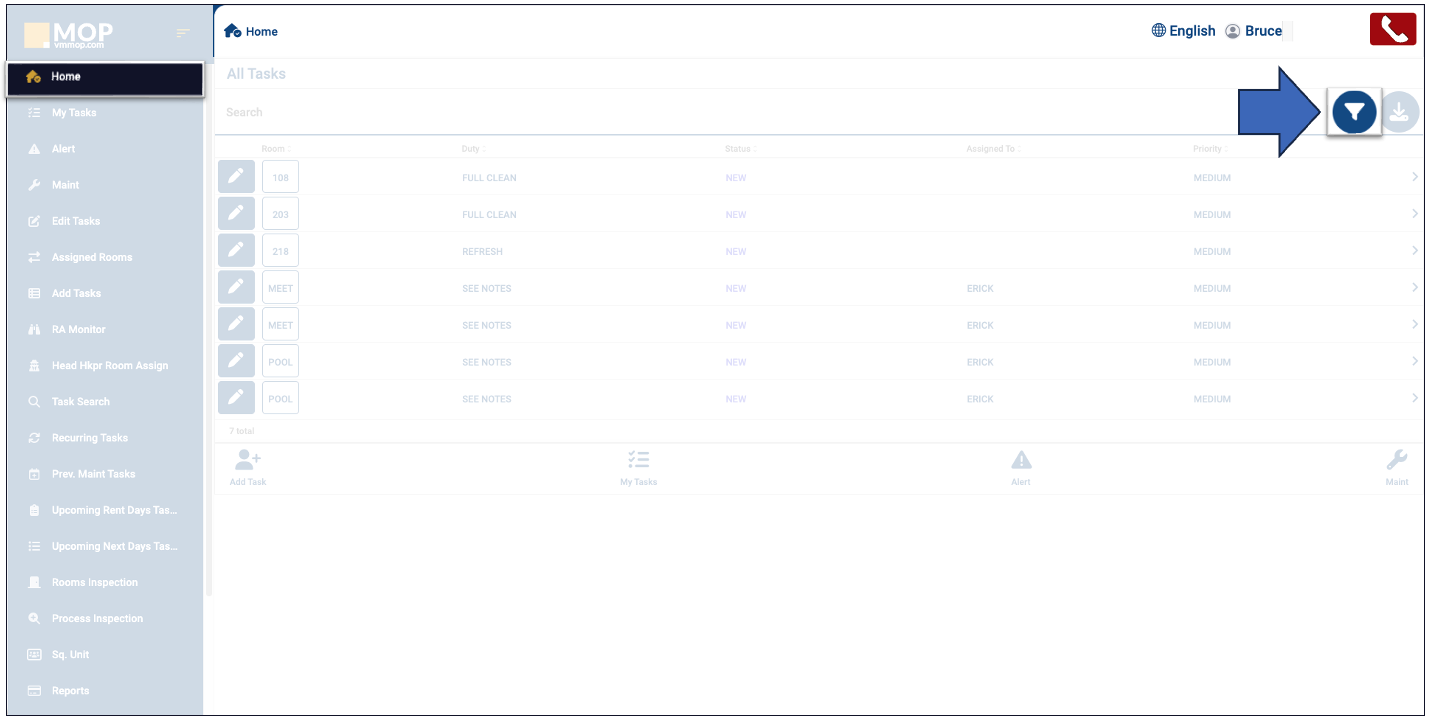Click the red phone call icon
The width and height of the screenshot is (1431, 721).
point(1392,30)
